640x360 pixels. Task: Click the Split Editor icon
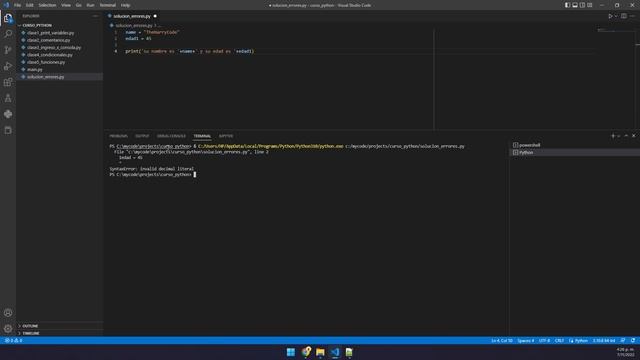pos(624,16)
